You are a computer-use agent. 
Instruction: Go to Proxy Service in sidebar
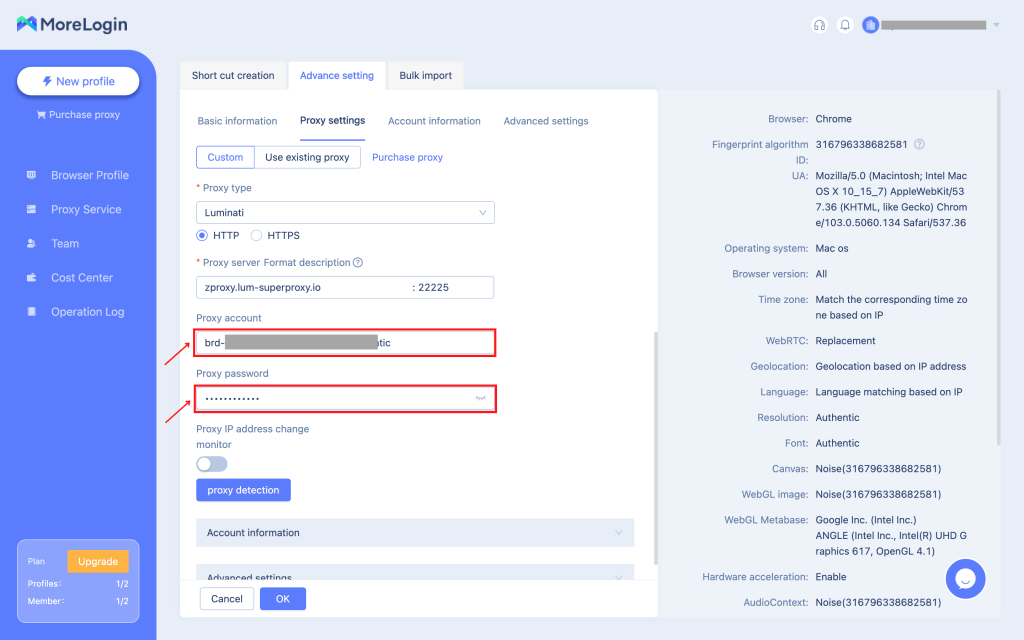point(86,209)
